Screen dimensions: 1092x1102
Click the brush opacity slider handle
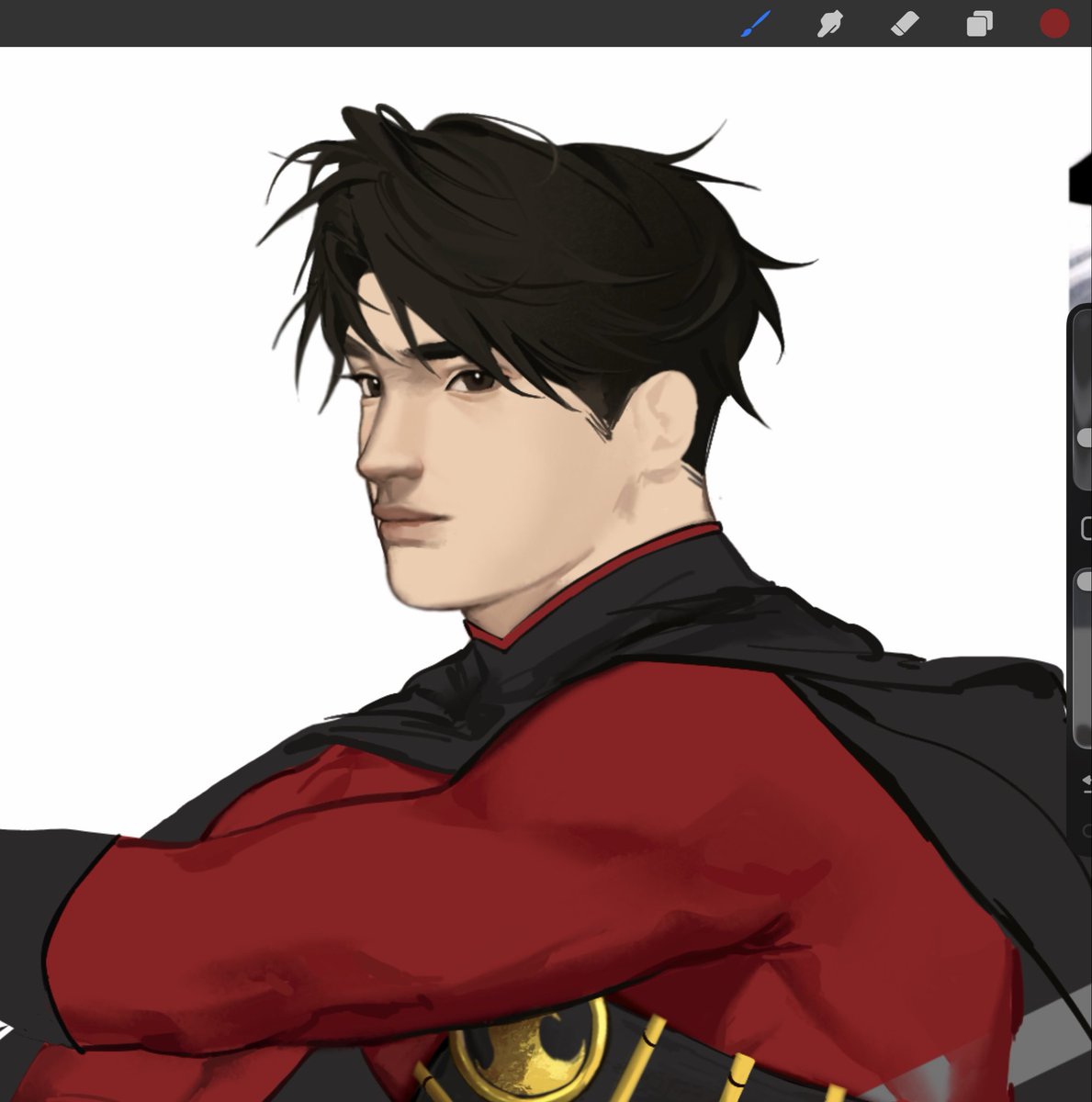pos(1085,582)
